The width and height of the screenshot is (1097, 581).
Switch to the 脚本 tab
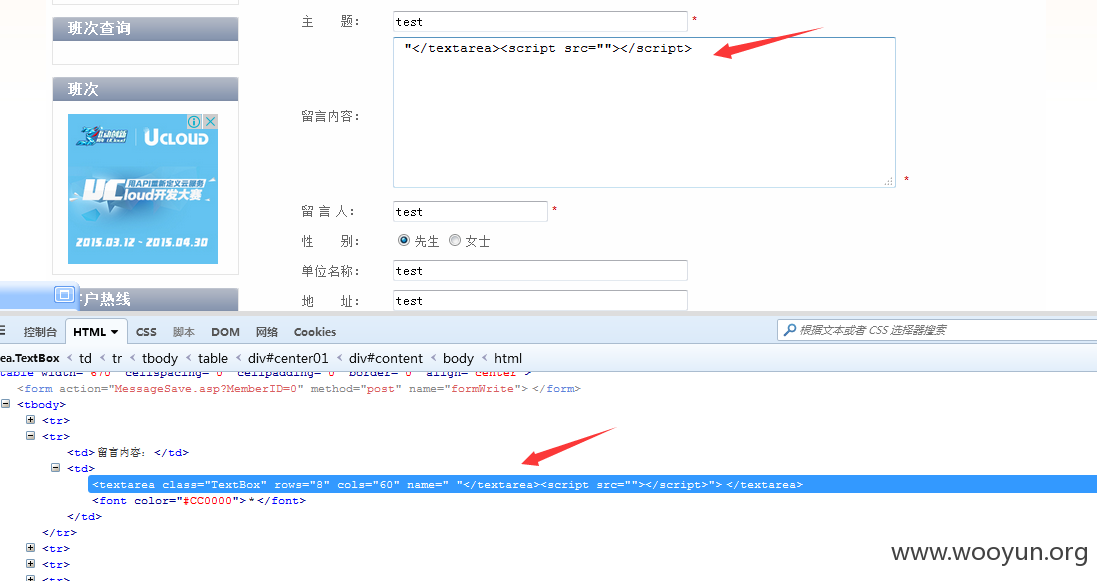[x=183, y=332]
